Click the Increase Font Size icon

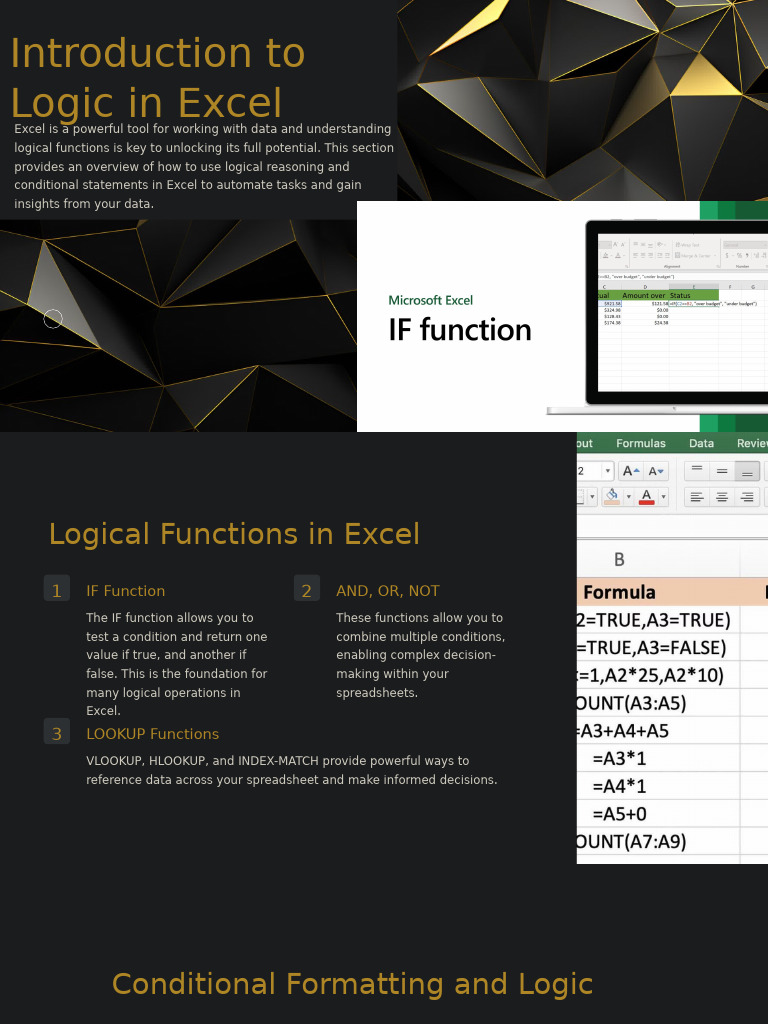coord(631,471)
